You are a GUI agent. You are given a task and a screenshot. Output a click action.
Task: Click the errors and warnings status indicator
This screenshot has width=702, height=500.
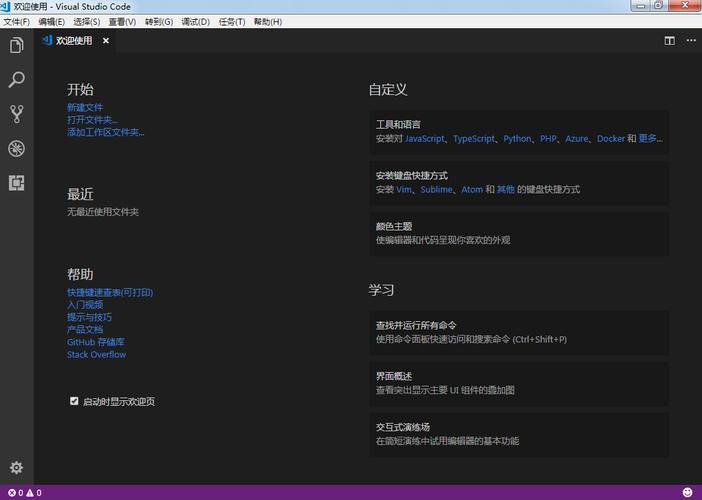click(25, 493)
